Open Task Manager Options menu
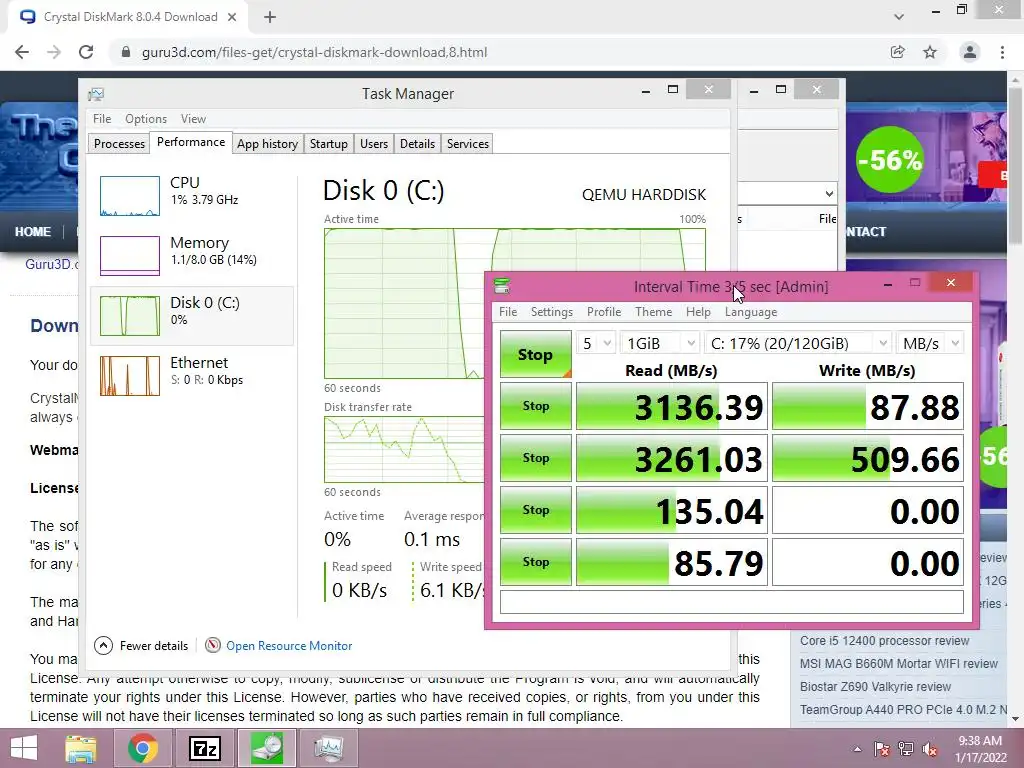Image resolution: width=1024 pixels, height=768 pixels. click(146, 119)
